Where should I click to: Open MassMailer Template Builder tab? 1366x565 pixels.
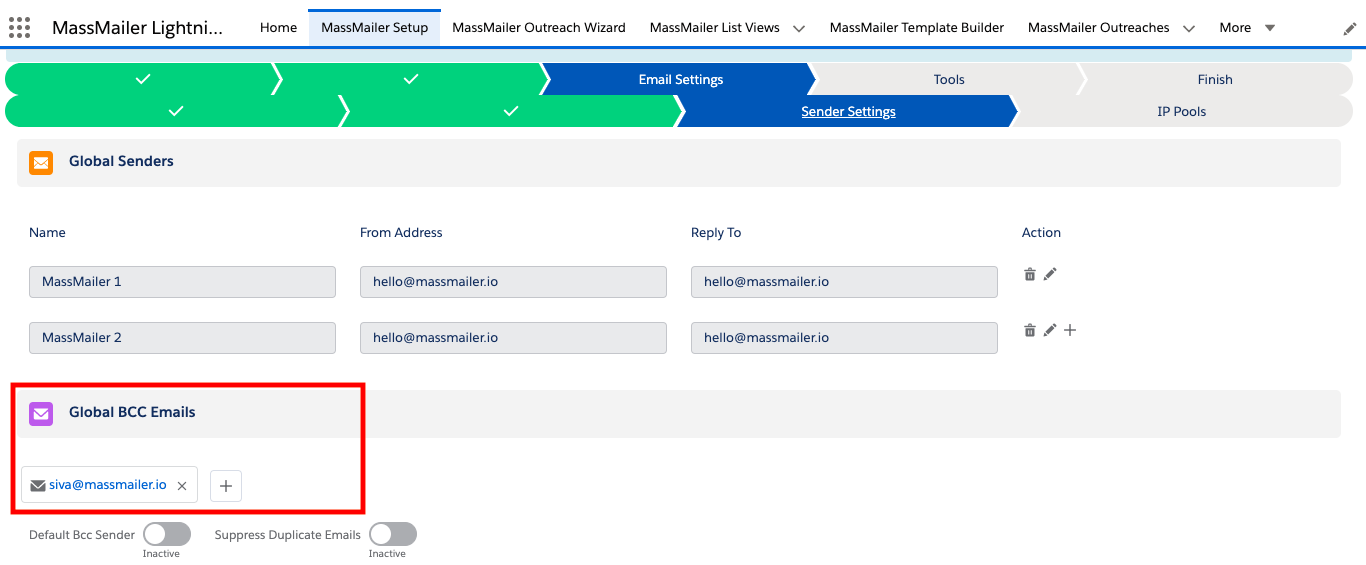tap(917, 28)
